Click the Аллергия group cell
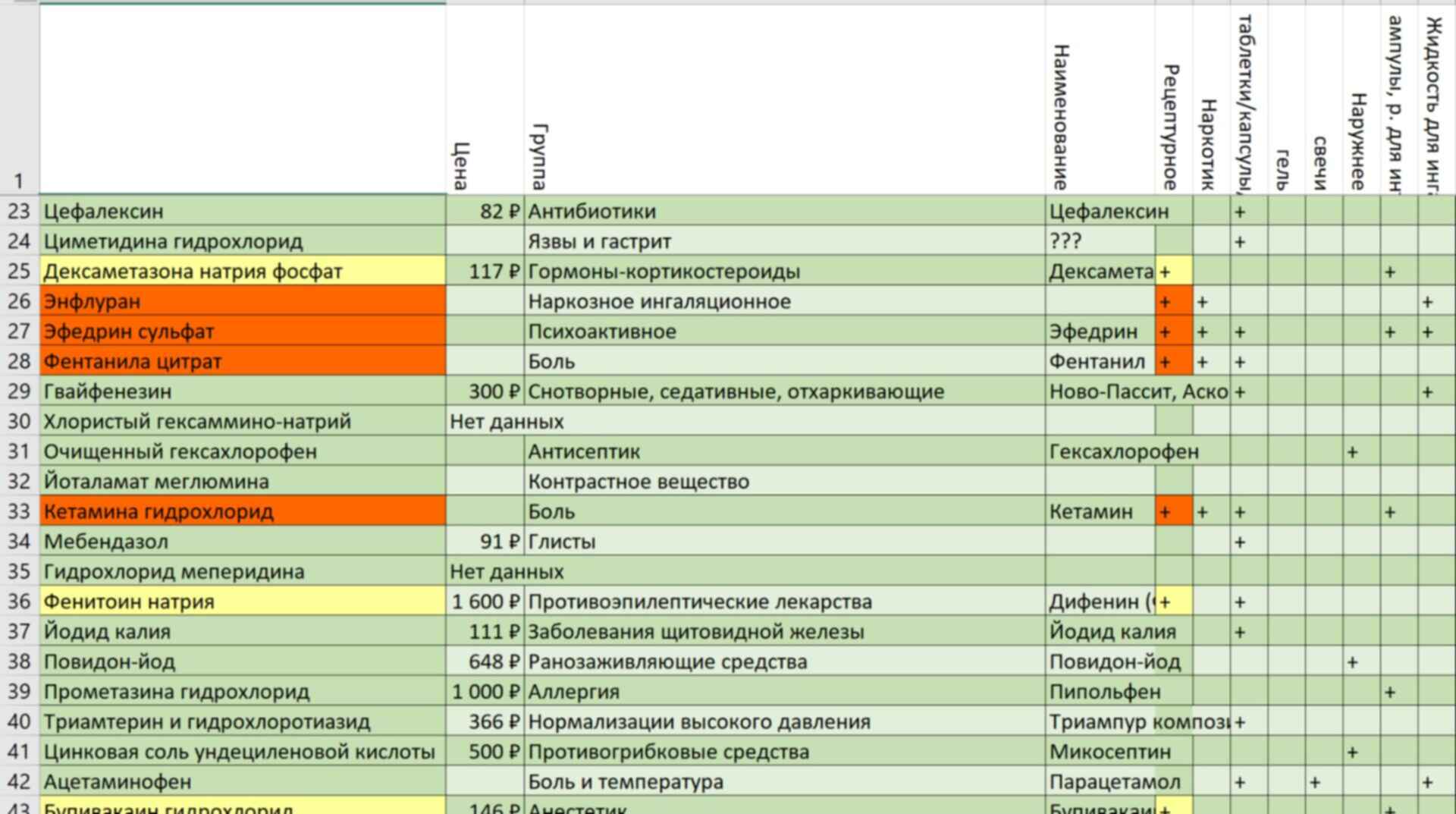The height and width of the screenshot is (814, 1456). pyautogui.click(x=785, y=691)
